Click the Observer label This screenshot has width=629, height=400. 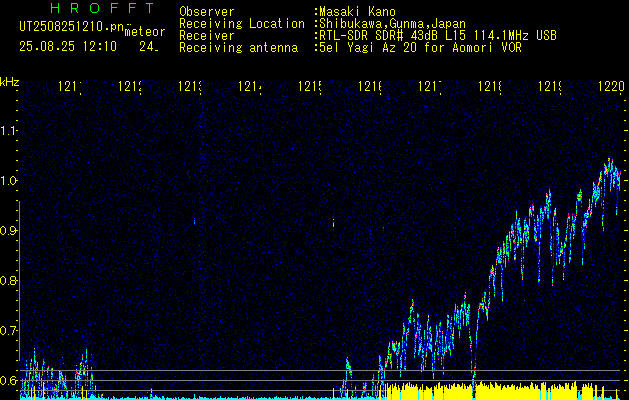[x=207, y=12]
